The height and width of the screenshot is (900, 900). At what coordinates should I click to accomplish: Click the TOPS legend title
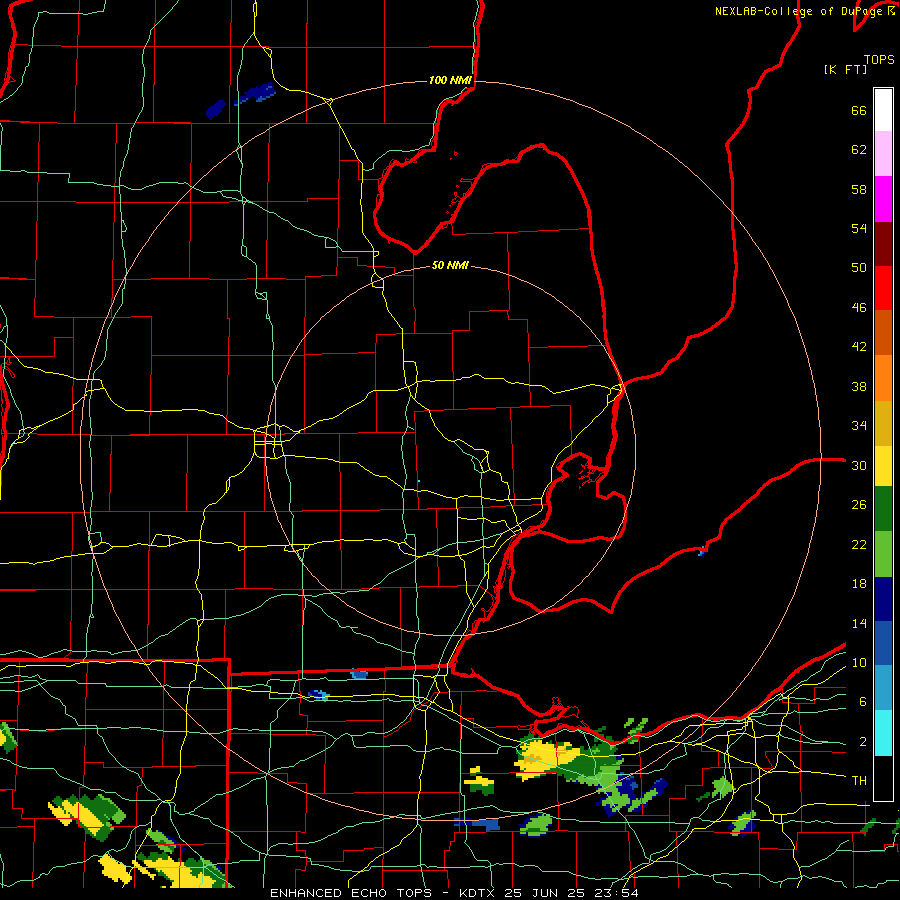(x=879, y=59)
